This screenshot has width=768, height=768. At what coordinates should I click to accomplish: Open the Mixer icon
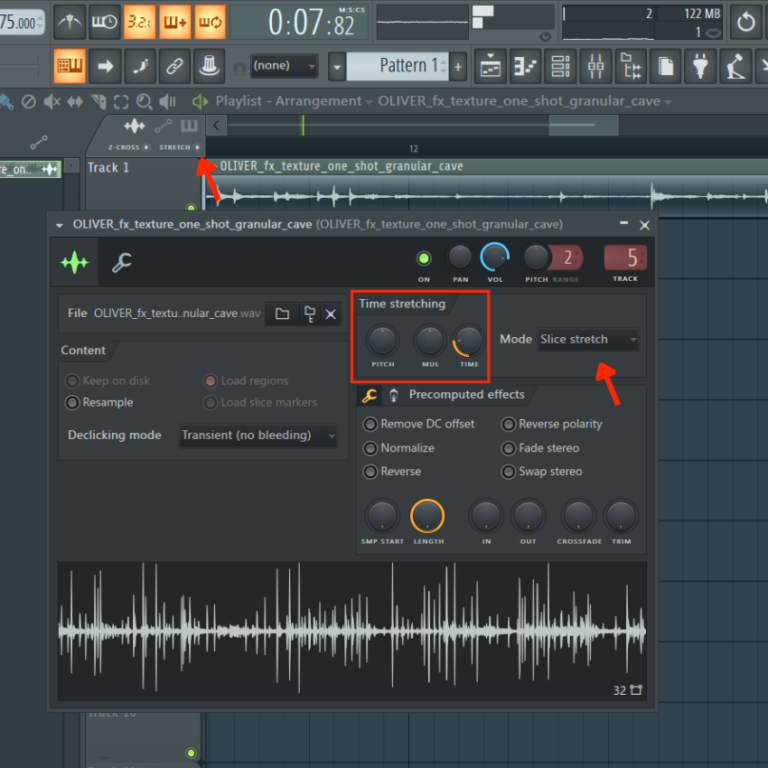click(596, 66)
